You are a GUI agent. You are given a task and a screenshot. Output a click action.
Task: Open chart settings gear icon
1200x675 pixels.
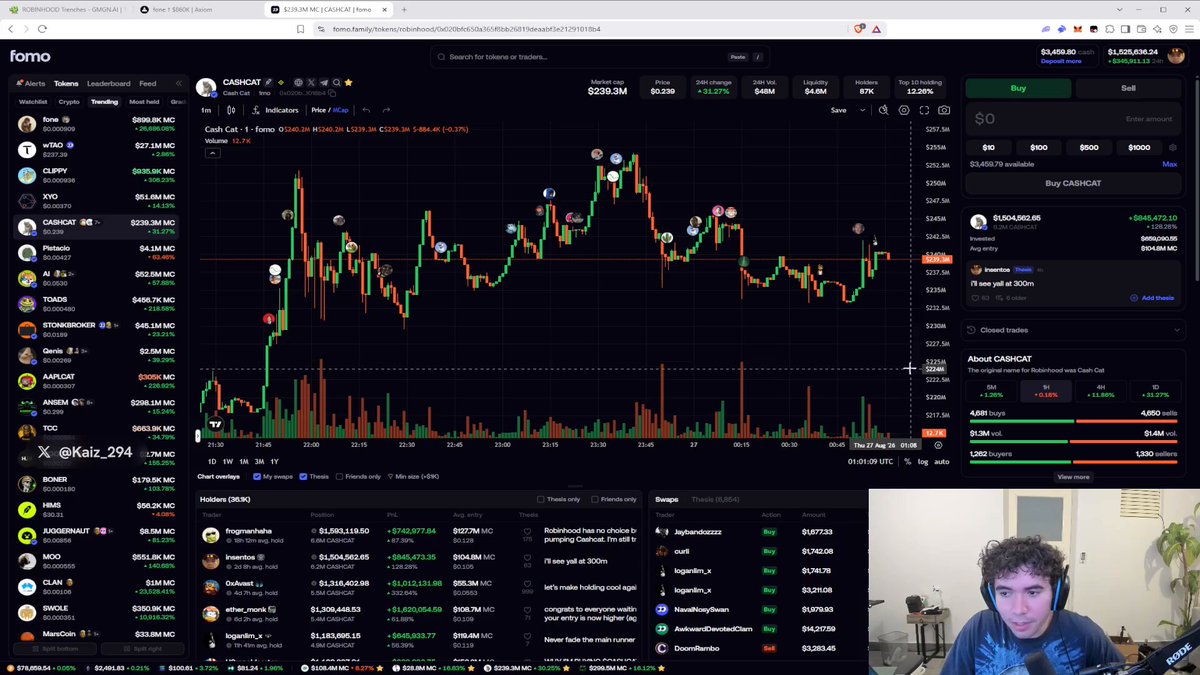point(904,110)
